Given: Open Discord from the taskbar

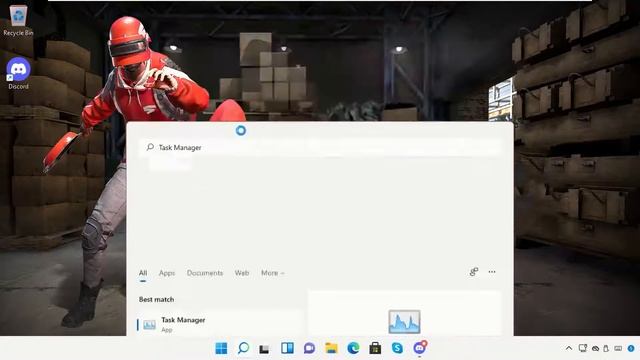Looking at the screenshot, I should pos(420,348).
